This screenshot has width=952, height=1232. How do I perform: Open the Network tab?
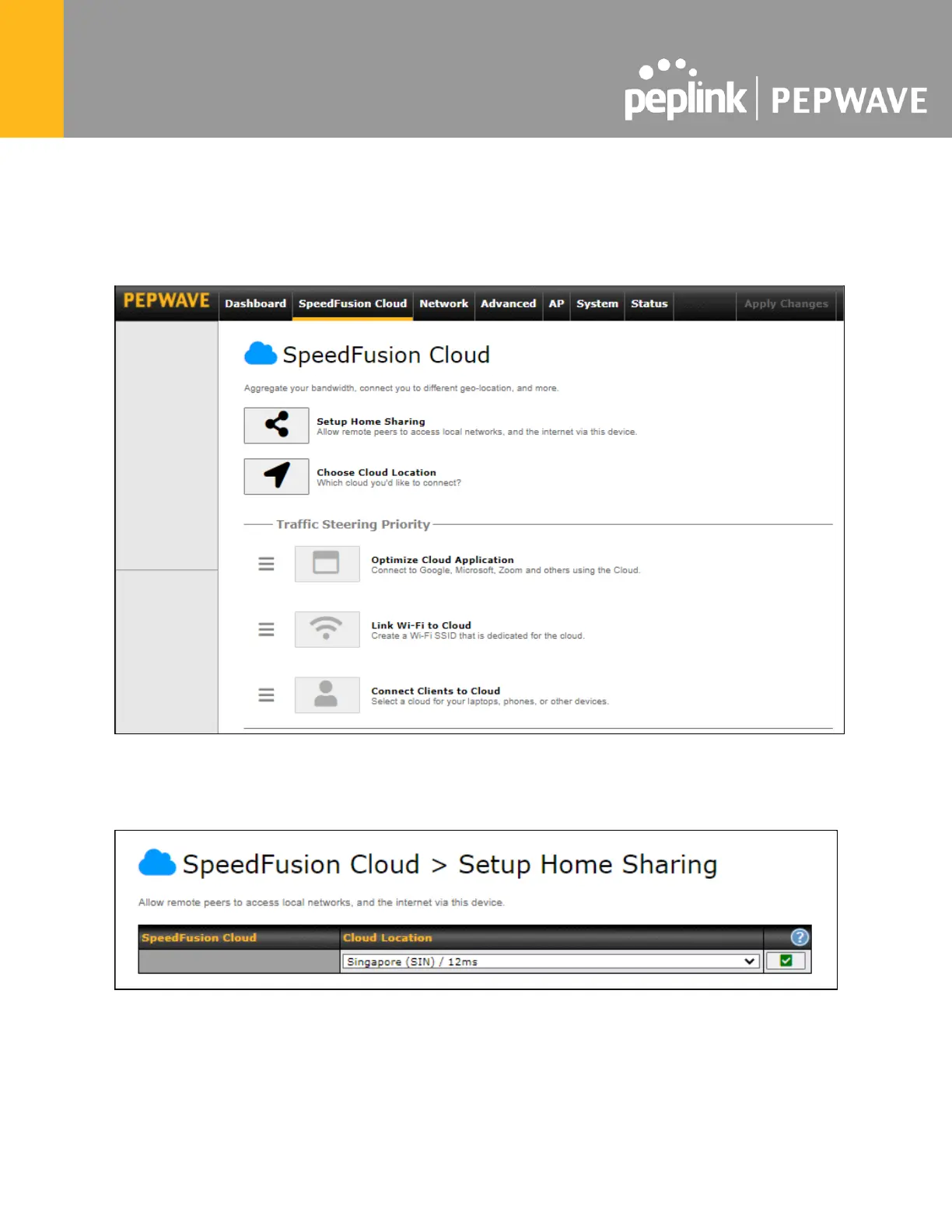[443, 303]
